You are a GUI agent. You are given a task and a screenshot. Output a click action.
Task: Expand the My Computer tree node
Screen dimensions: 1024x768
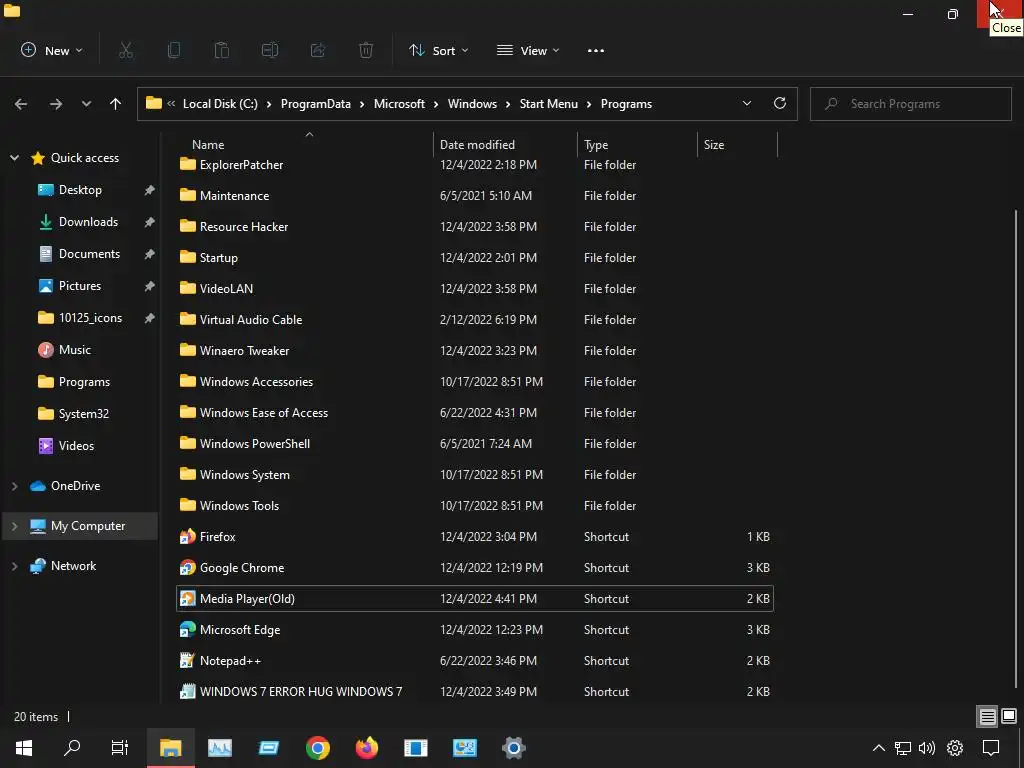click(x=14, y=526)
